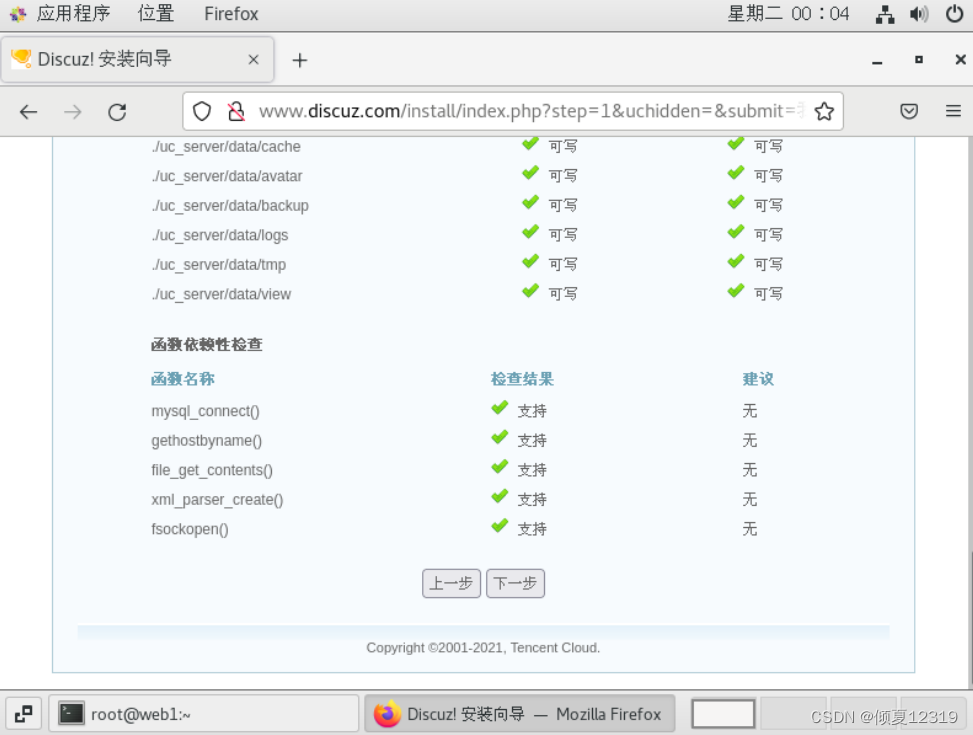Bookmark this page with the star icon

pos(824,111)
